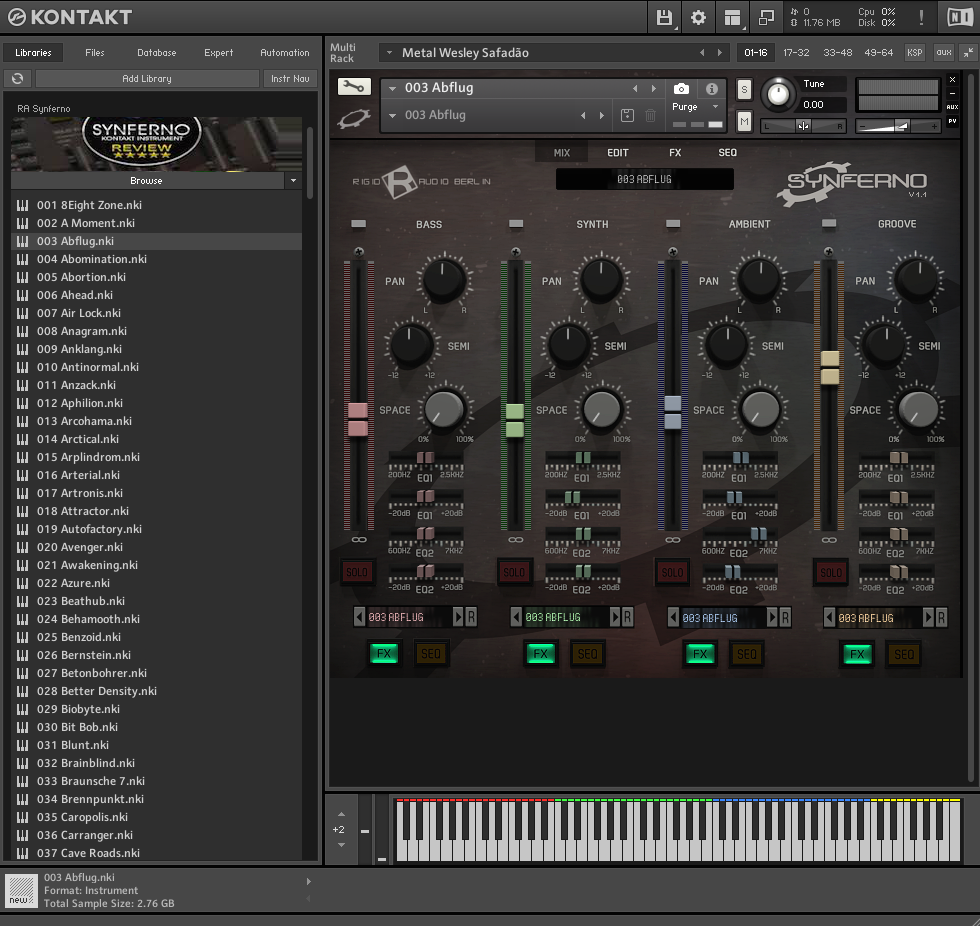
Task: Click next instrument arrow beside 003 Abflug
Action: pyautogui.click(x=654, y=89)
